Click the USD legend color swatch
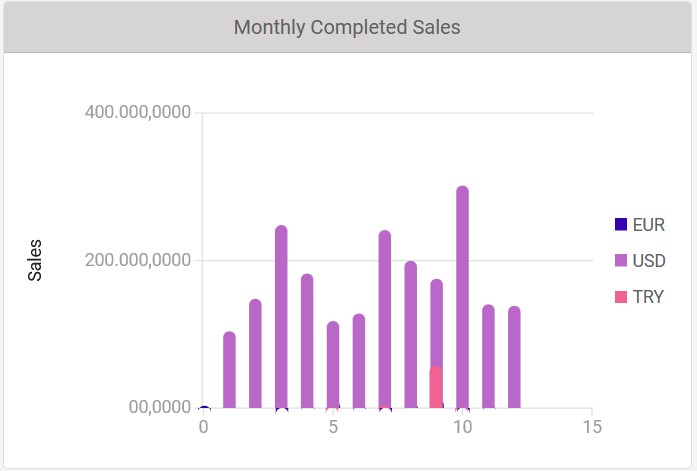697x471 pixels. point(620,261)
